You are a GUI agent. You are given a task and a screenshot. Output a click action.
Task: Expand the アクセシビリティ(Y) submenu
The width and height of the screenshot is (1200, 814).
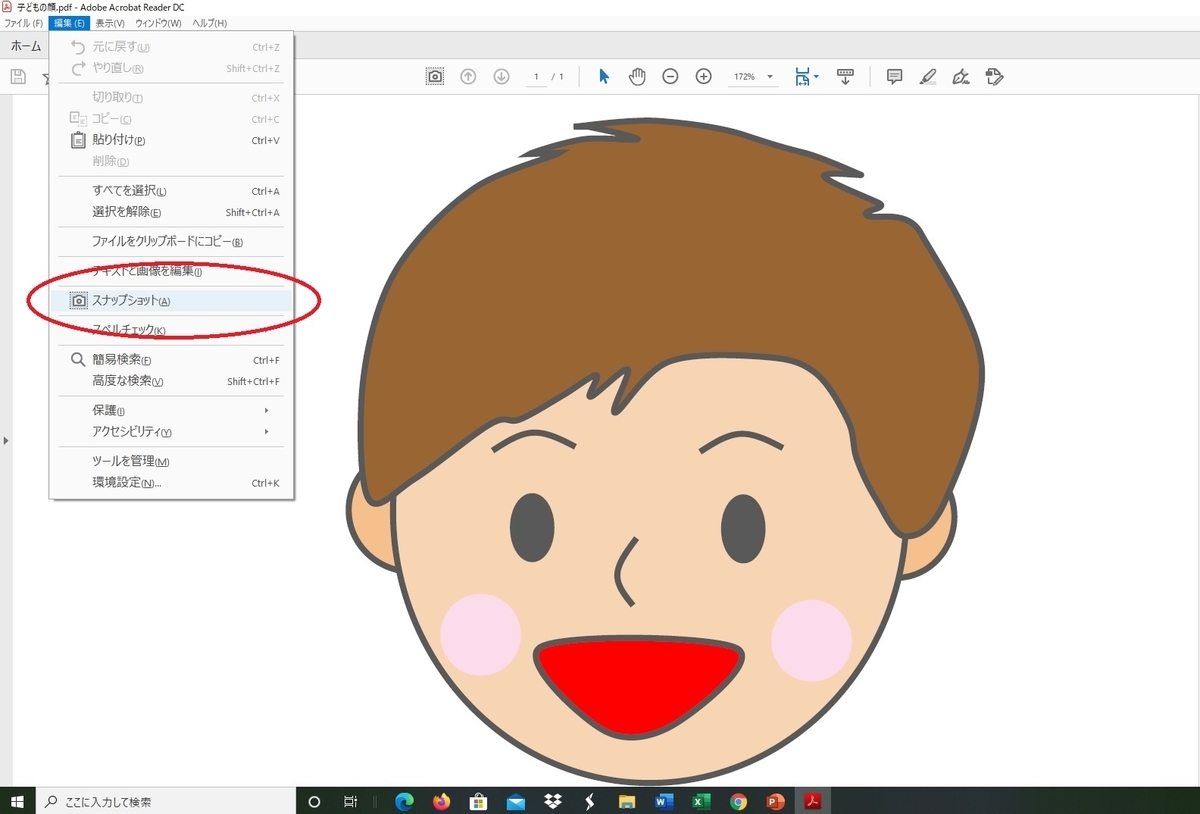click(x=172, y=431)
